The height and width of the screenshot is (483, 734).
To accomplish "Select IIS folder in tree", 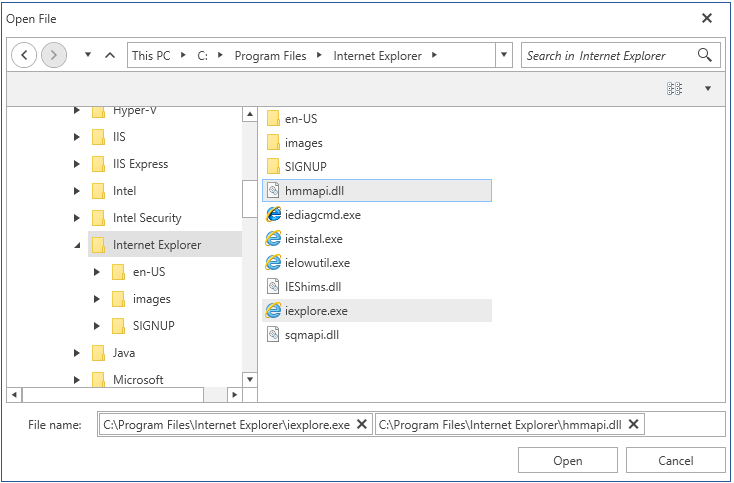I will [x=119, y=137].
